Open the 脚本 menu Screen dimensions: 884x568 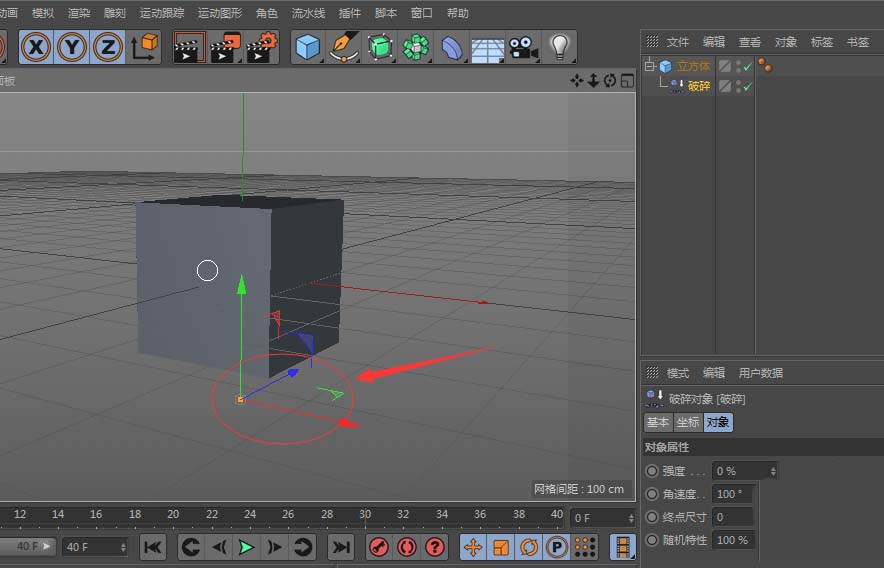pyautogui.click(x=386, y=12)
